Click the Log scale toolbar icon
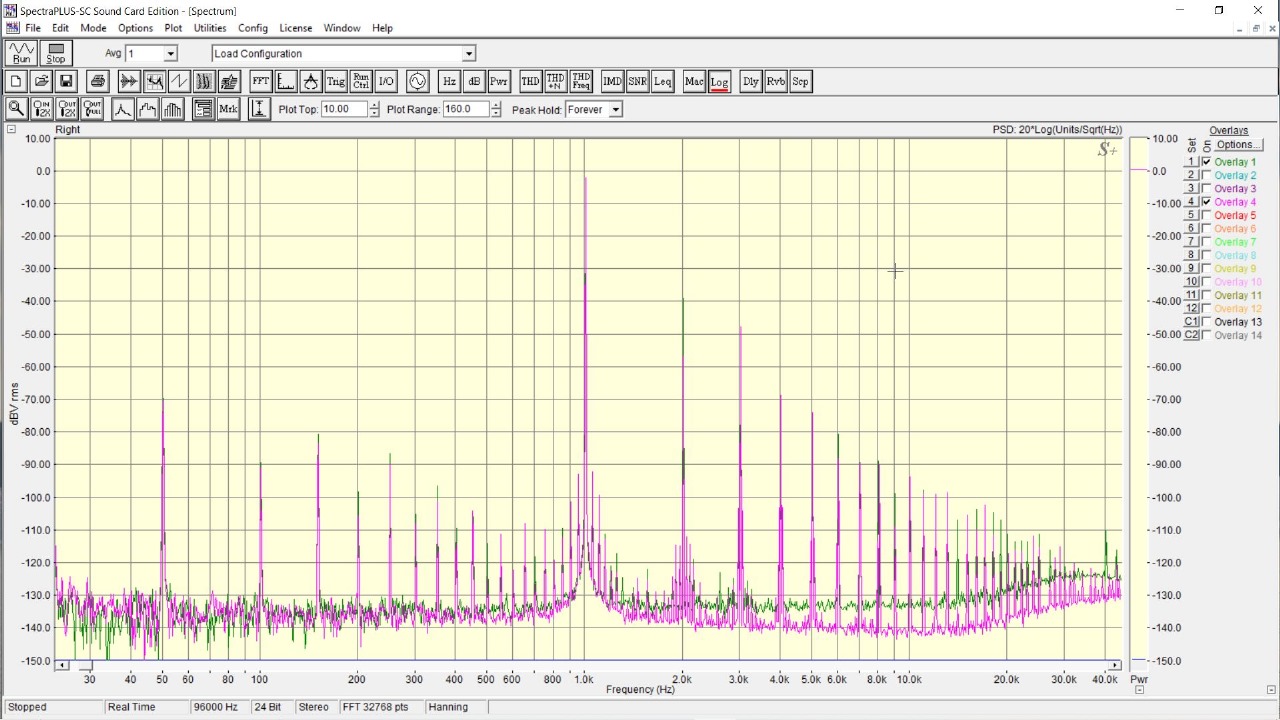1280x720 pixels. [x=719, y=82]
